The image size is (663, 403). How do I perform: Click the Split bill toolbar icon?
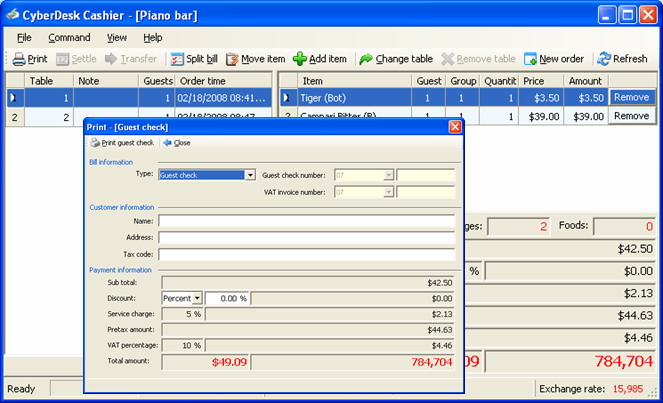pyautogui.click(x=178, y=59)
